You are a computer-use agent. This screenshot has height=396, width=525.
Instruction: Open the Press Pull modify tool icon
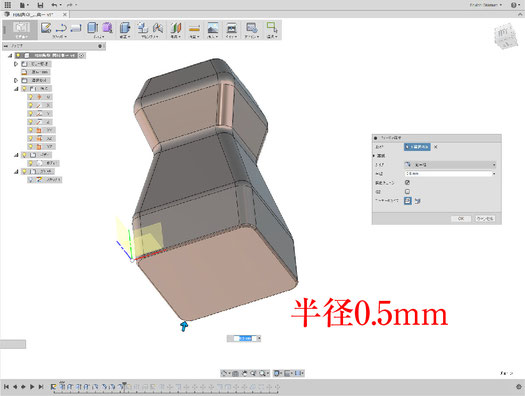point(125,28)
